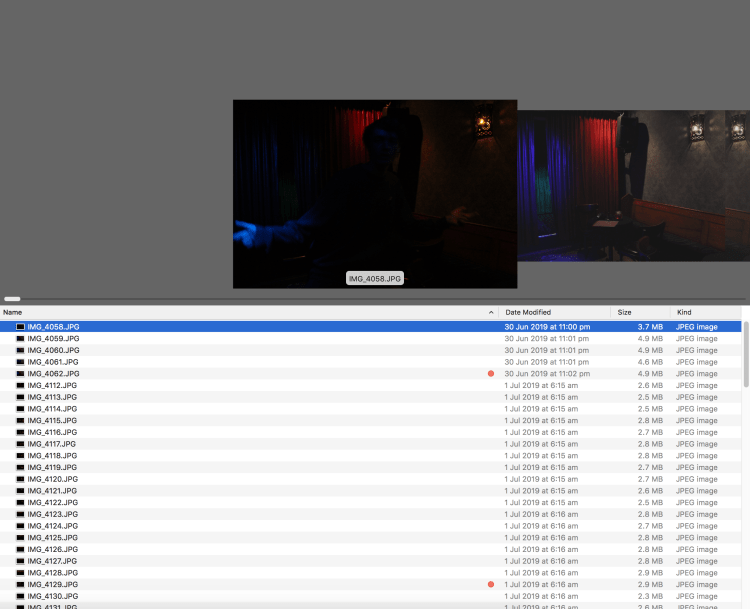Viewport: 750px width, 609px height.
Task: Click the IMG_4058.JPG file icon
Action: 20,327
